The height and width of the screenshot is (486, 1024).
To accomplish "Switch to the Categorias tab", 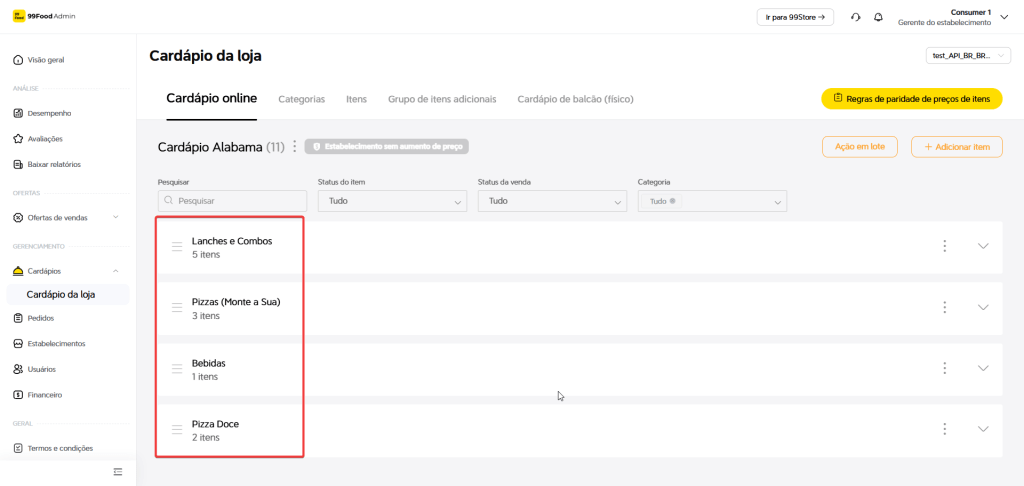I will click(301, 99).
